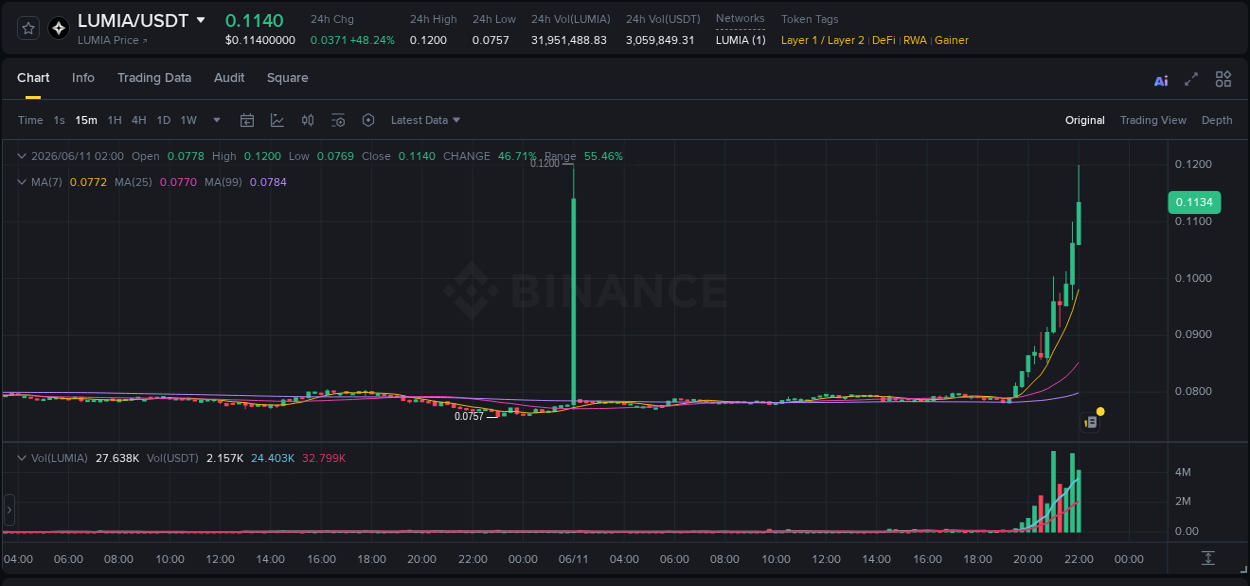This screenshot has height=586, width=1250.
Task: Click the DeFi token tag
Action: pyautogui.click(x=883, y=40)
